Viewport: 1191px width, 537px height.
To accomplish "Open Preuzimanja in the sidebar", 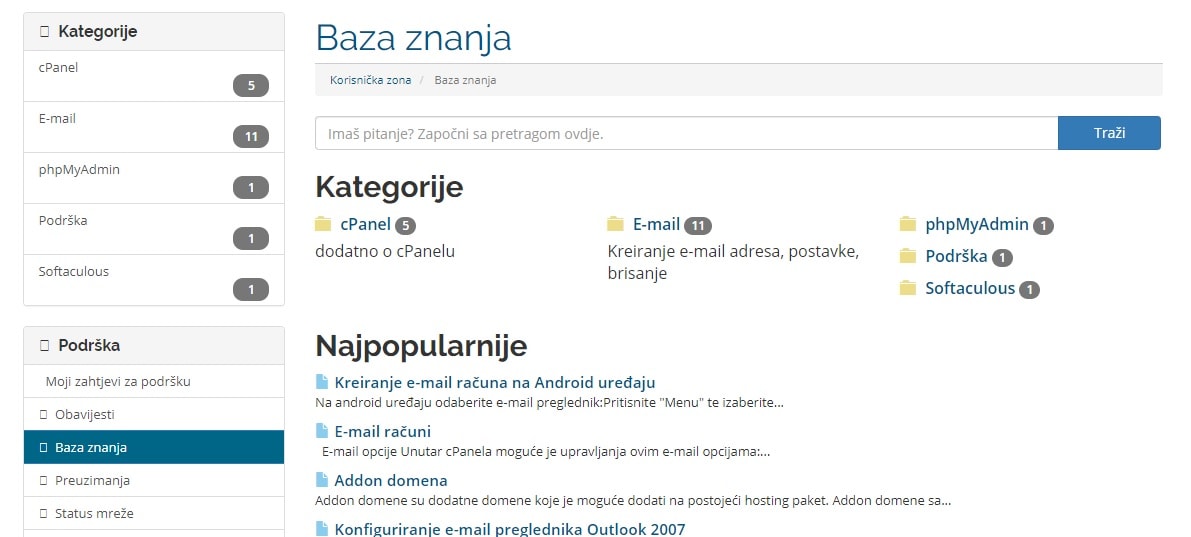I will click(154, 480).
